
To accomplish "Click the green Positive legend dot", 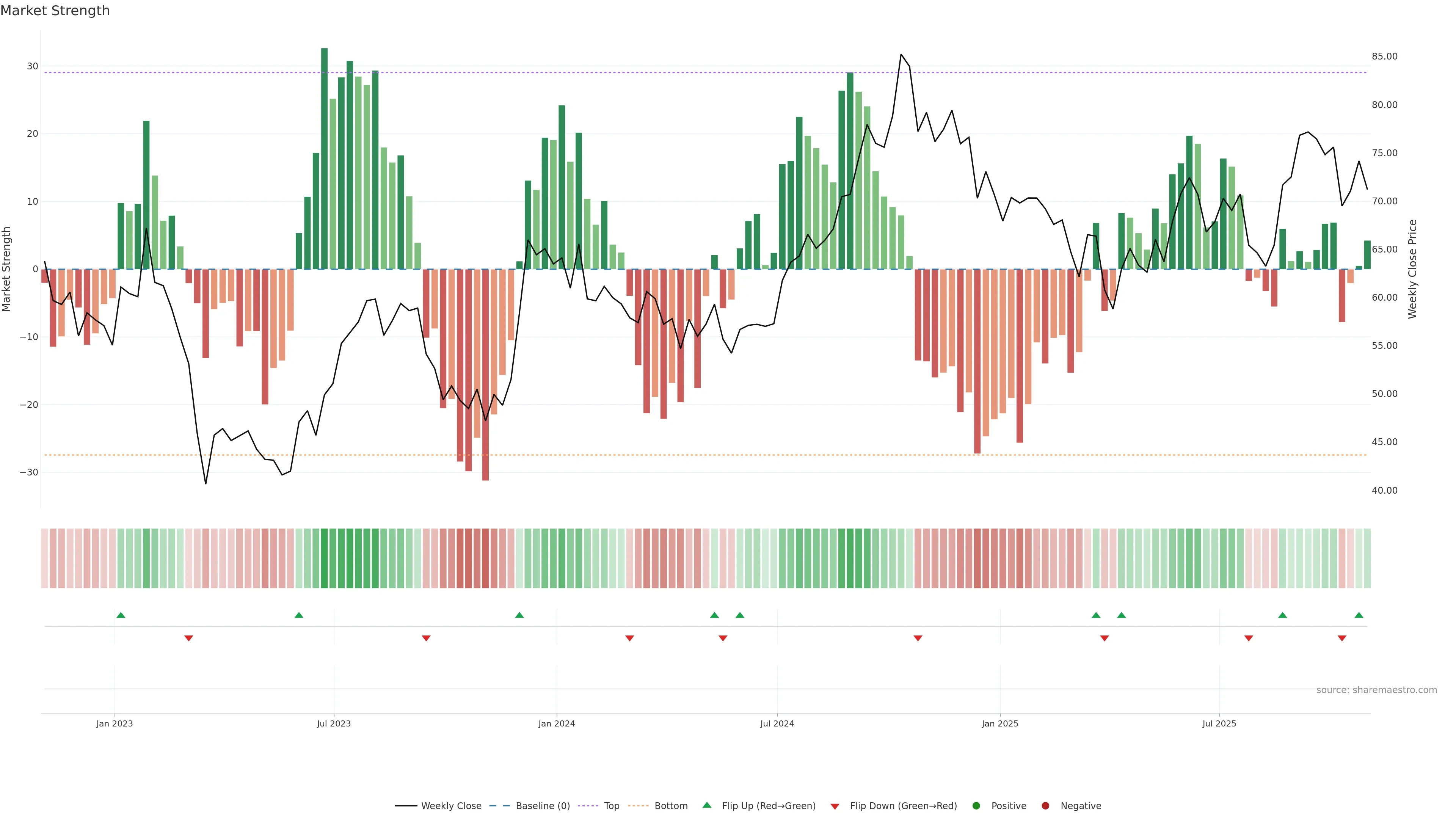I will [x=976, y=806].
